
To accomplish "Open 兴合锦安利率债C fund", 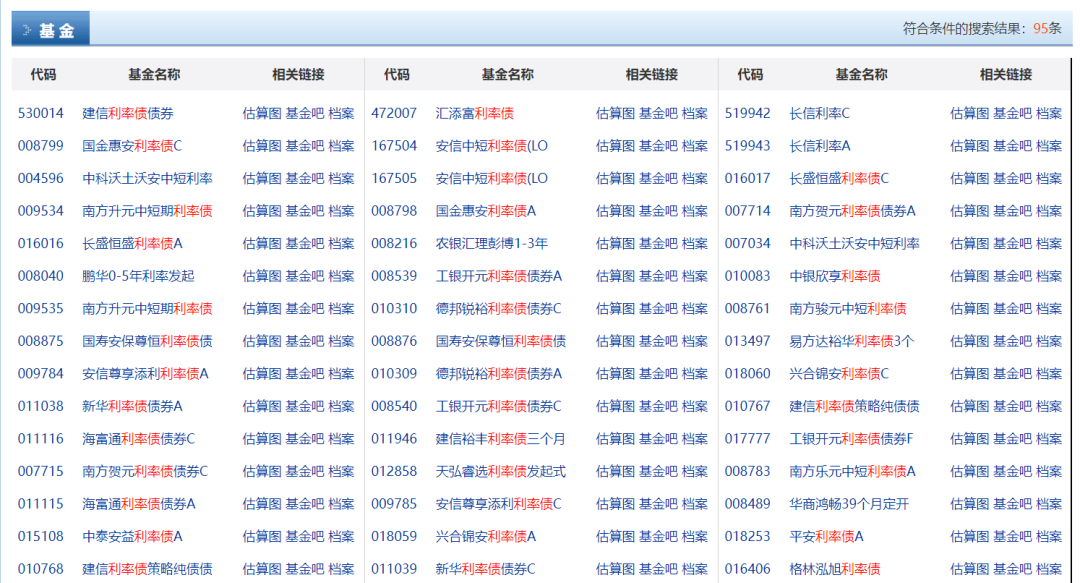I will tap(839, 374).
